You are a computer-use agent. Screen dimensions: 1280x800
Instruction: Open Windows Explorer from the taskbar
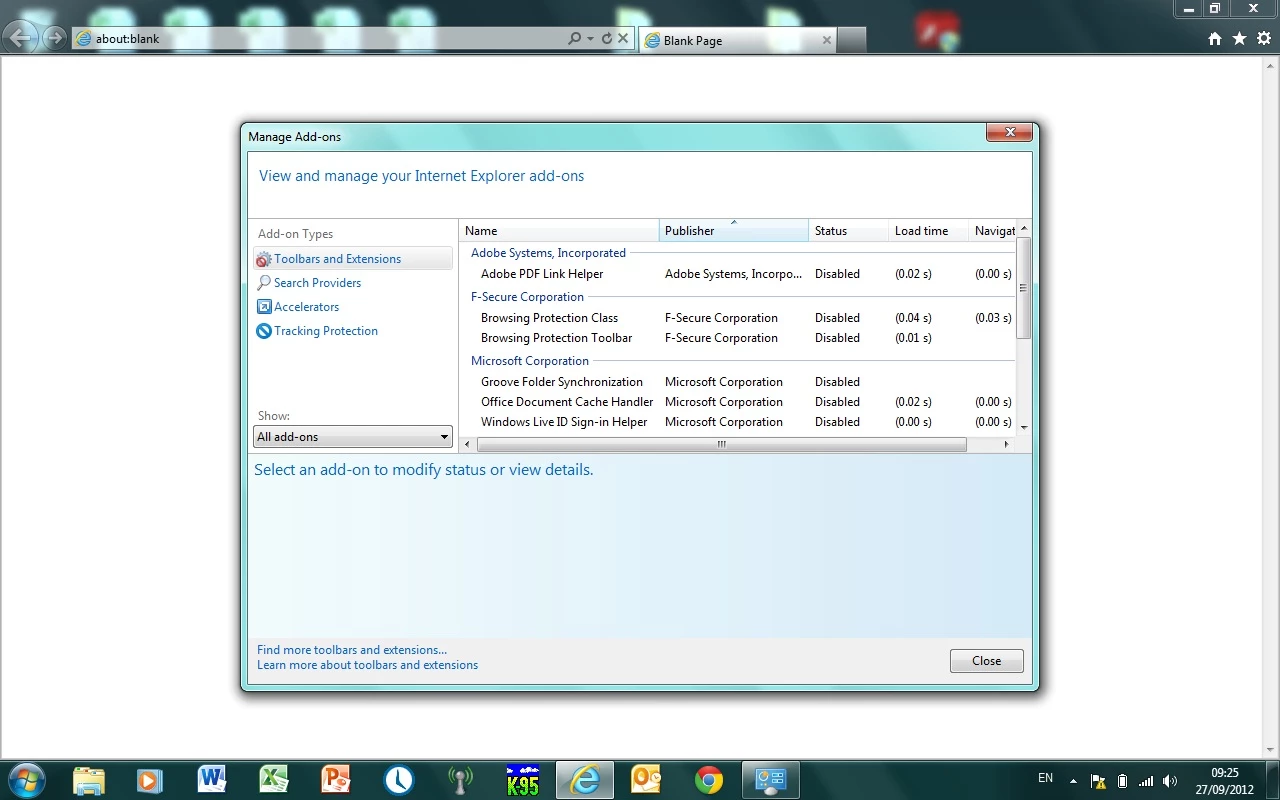click(x=89, y=780)
